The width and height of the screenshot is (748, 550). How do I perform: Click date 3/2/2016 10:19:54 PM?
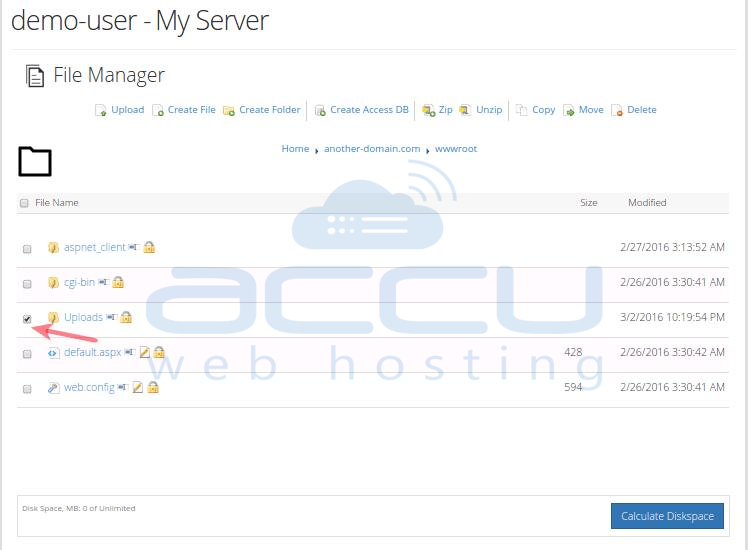[672, 317]
